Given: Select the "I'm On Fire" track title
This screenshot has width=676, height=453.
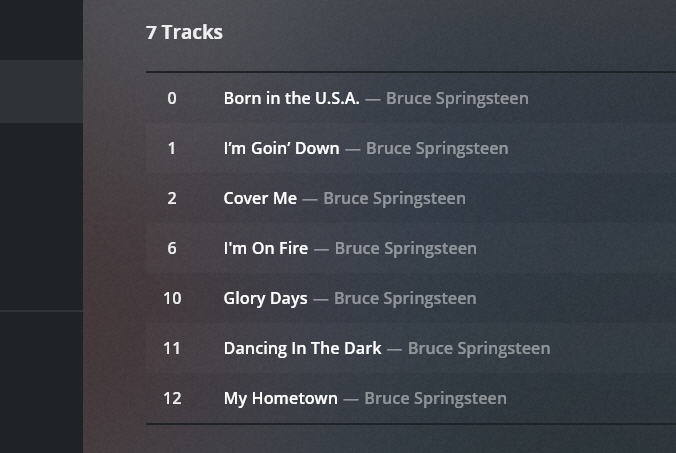Looking at the screenshot, I should [x=266, y=248].
